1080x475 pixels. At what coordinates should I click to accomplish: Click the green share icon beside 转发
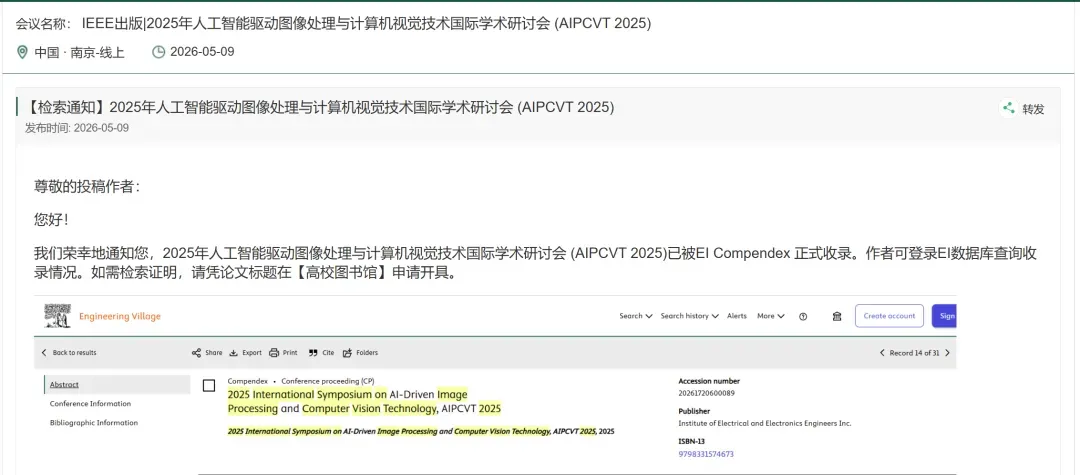[1008, 108]
